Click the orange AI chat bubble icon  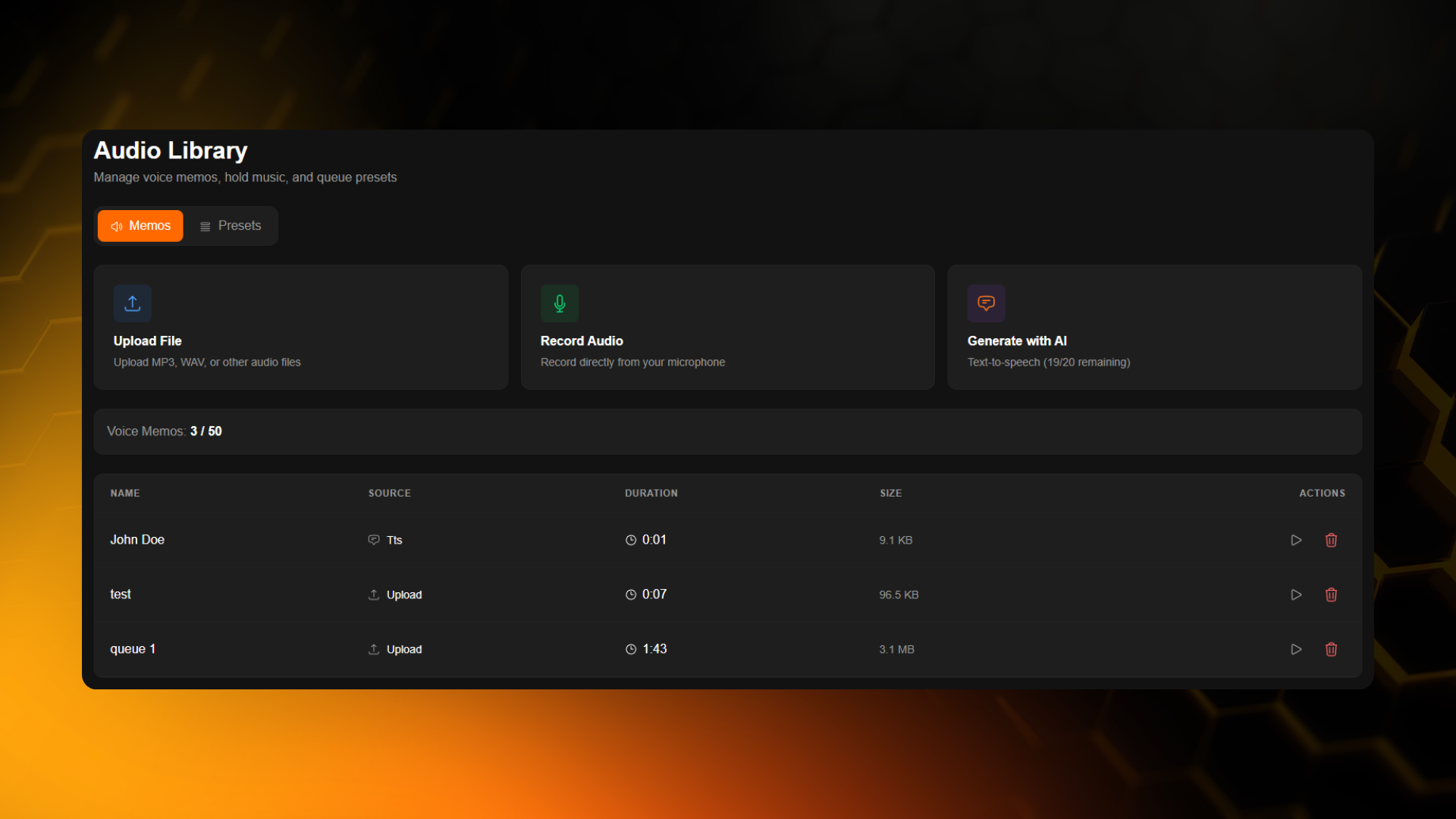(x=986, y=303)
